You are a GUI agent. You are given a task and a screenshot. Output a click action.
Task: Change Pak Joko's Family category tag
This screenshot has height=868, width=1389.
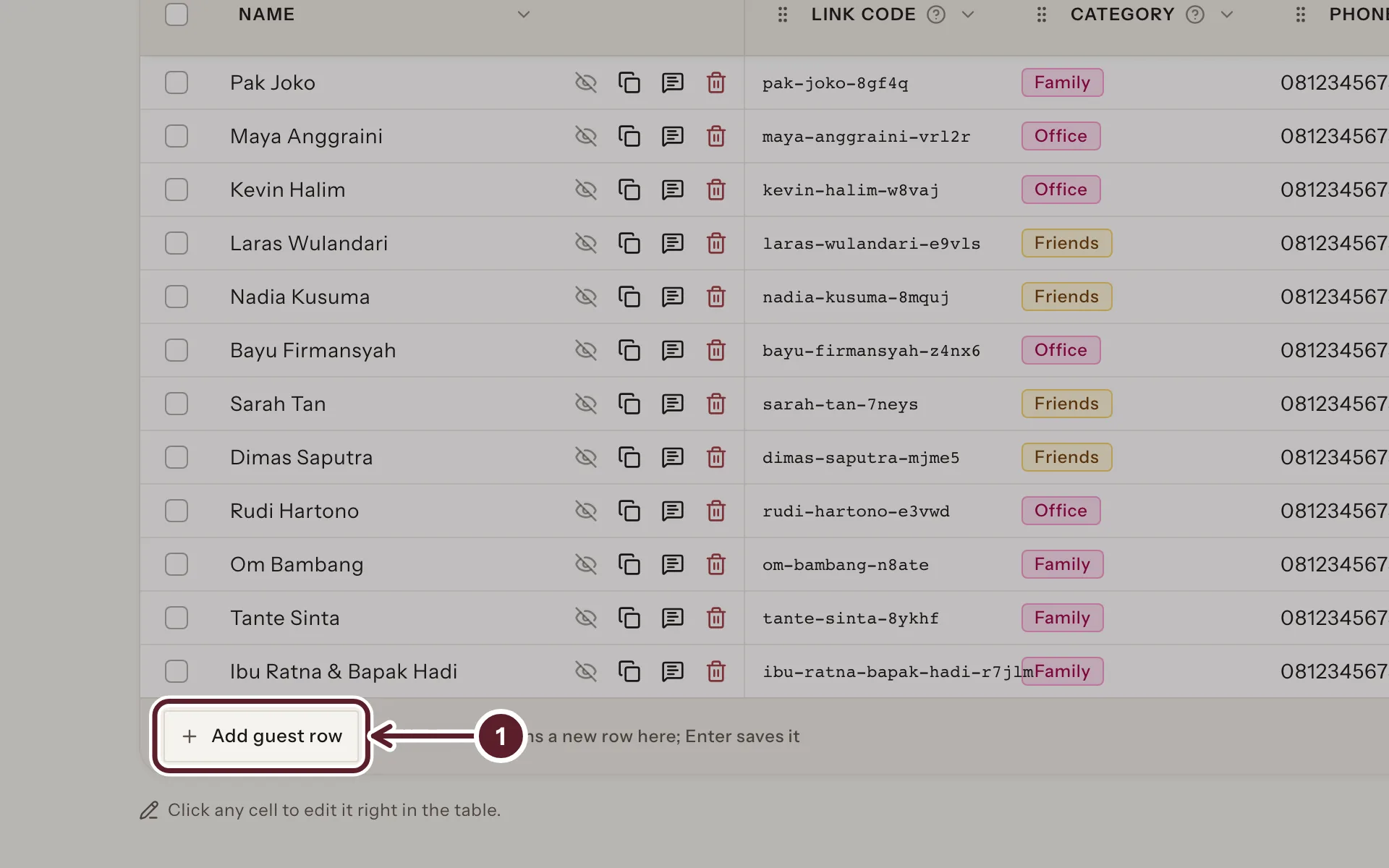point(1062,82)
